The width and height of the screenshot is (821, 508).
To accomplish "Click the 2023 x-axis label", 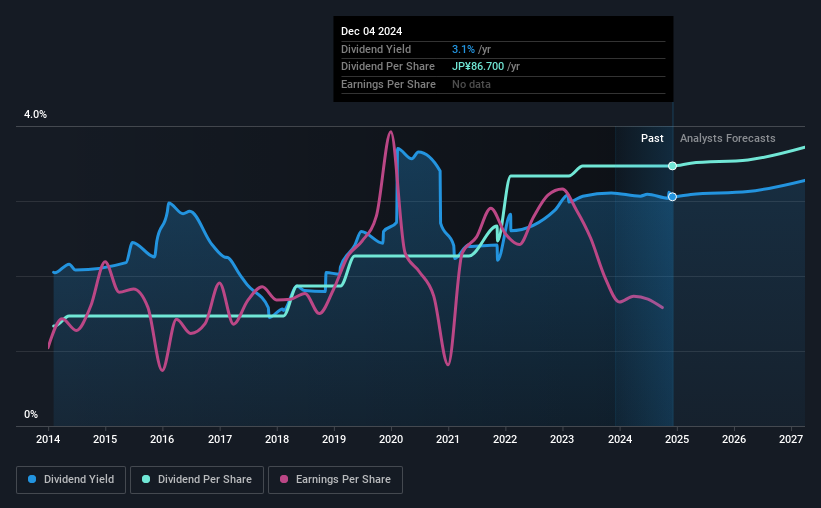I will [x=562, y=439].
